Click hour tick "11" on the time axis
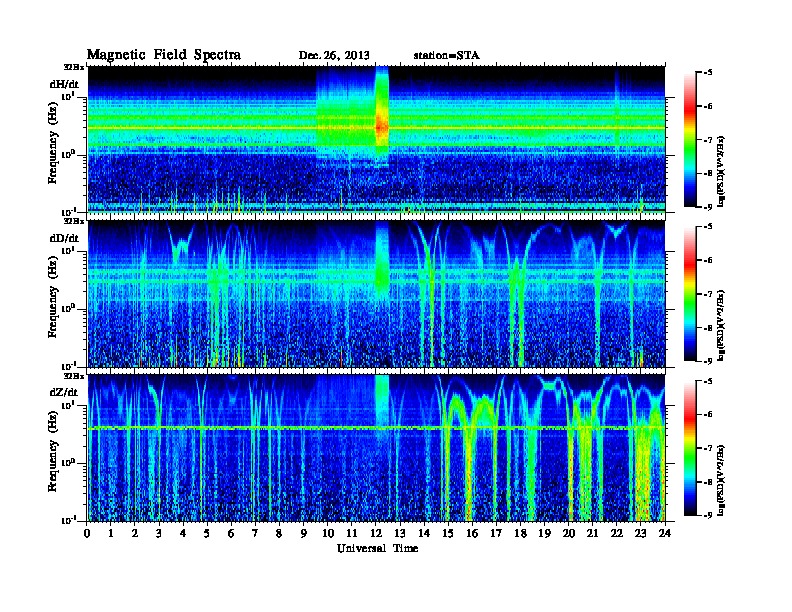This screenshot has height=612, width=792. [x=352, y=533]
